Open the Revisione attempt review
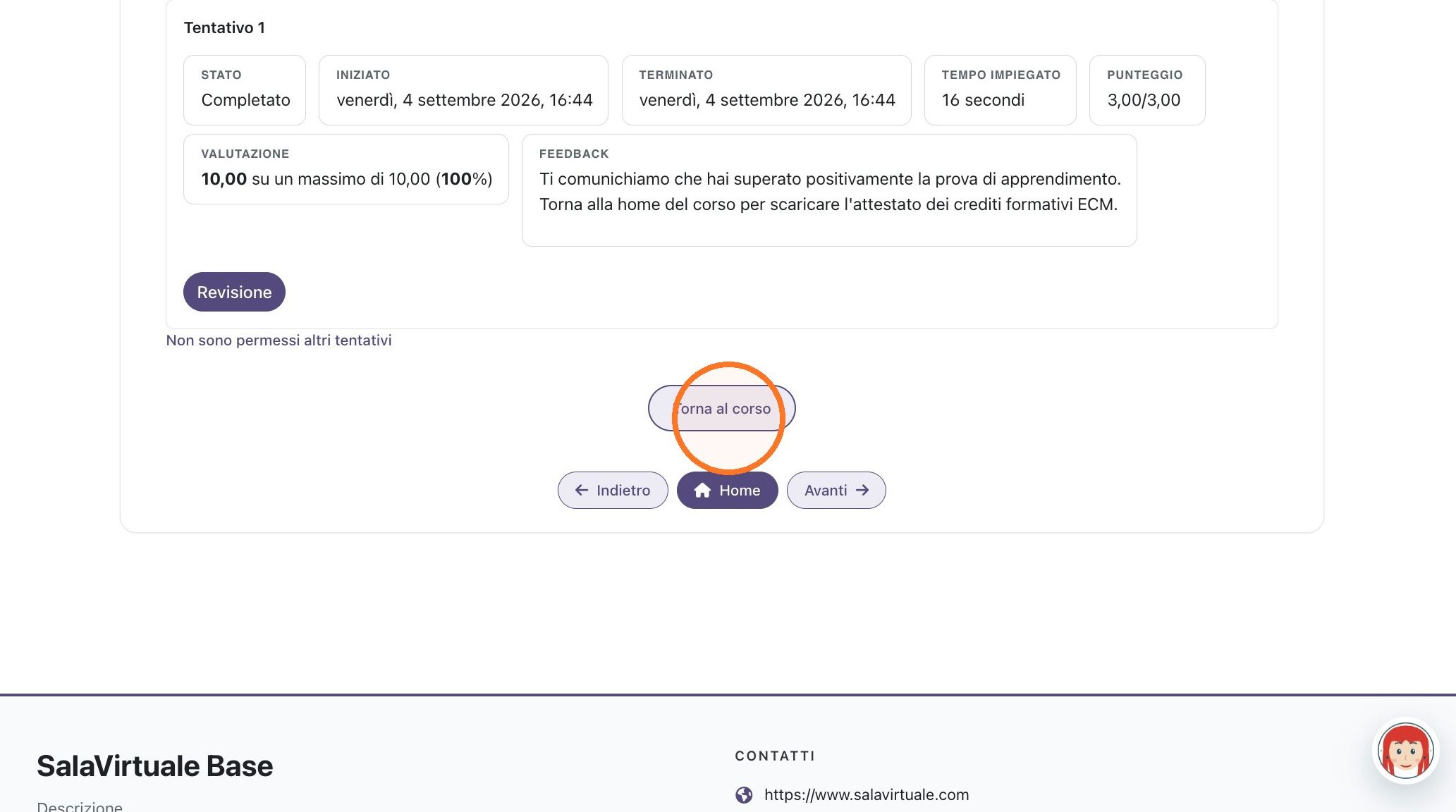Screen dimensions: 1456x812 234,292
